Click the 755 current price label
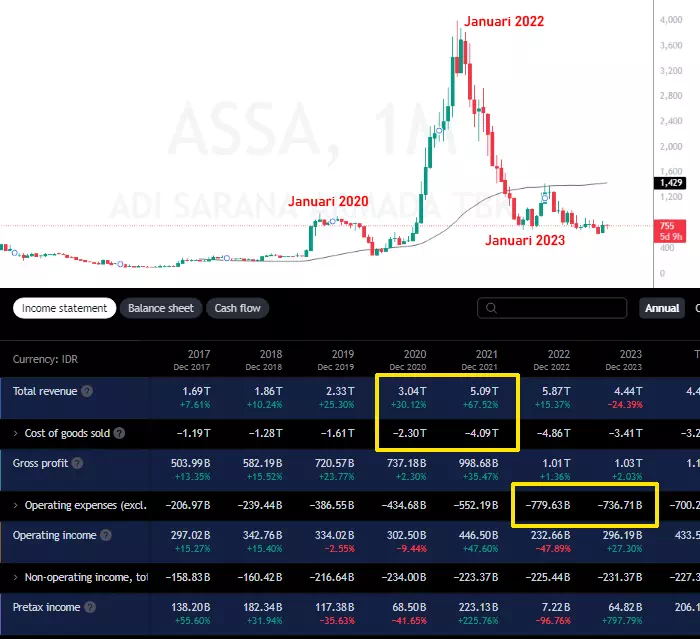This screenshot has width=700, height=639. coord(670,231)
